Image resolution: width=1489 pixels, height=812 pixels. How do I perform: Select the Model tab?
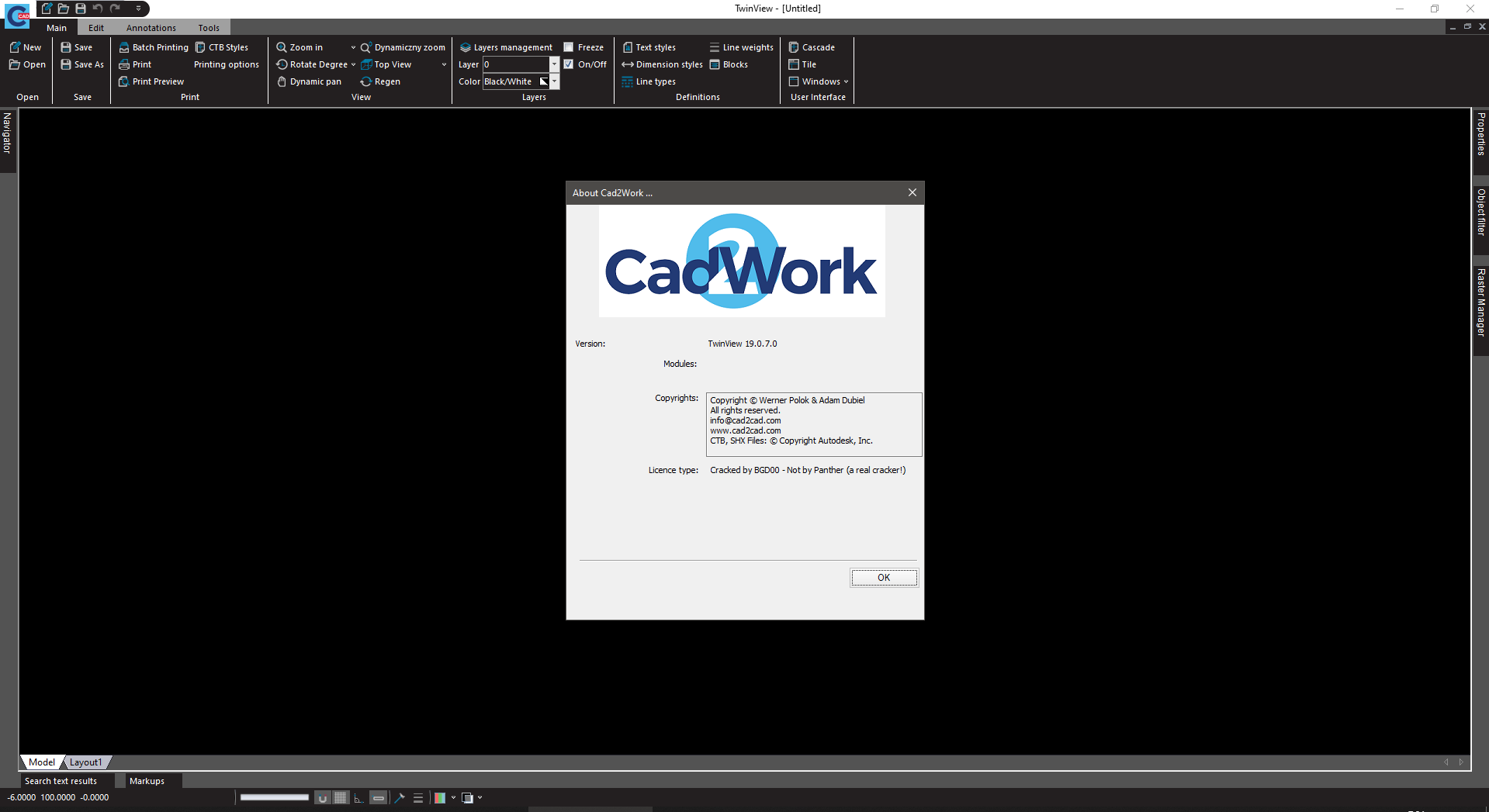(41, 762)
